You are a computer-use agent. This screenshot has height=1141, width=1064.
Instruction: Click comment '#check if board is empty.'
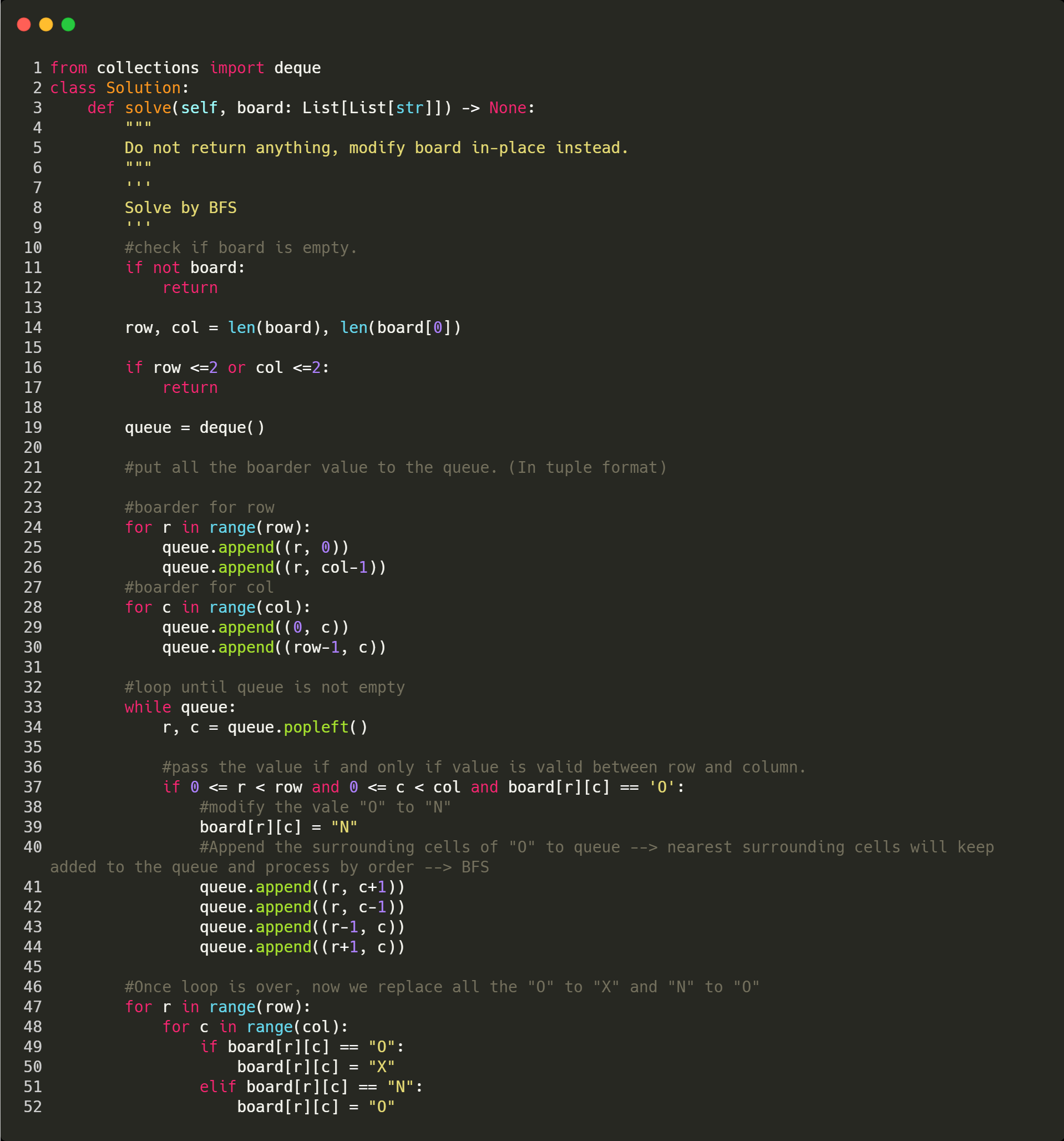pyautogui.click(x=241, y=248)
